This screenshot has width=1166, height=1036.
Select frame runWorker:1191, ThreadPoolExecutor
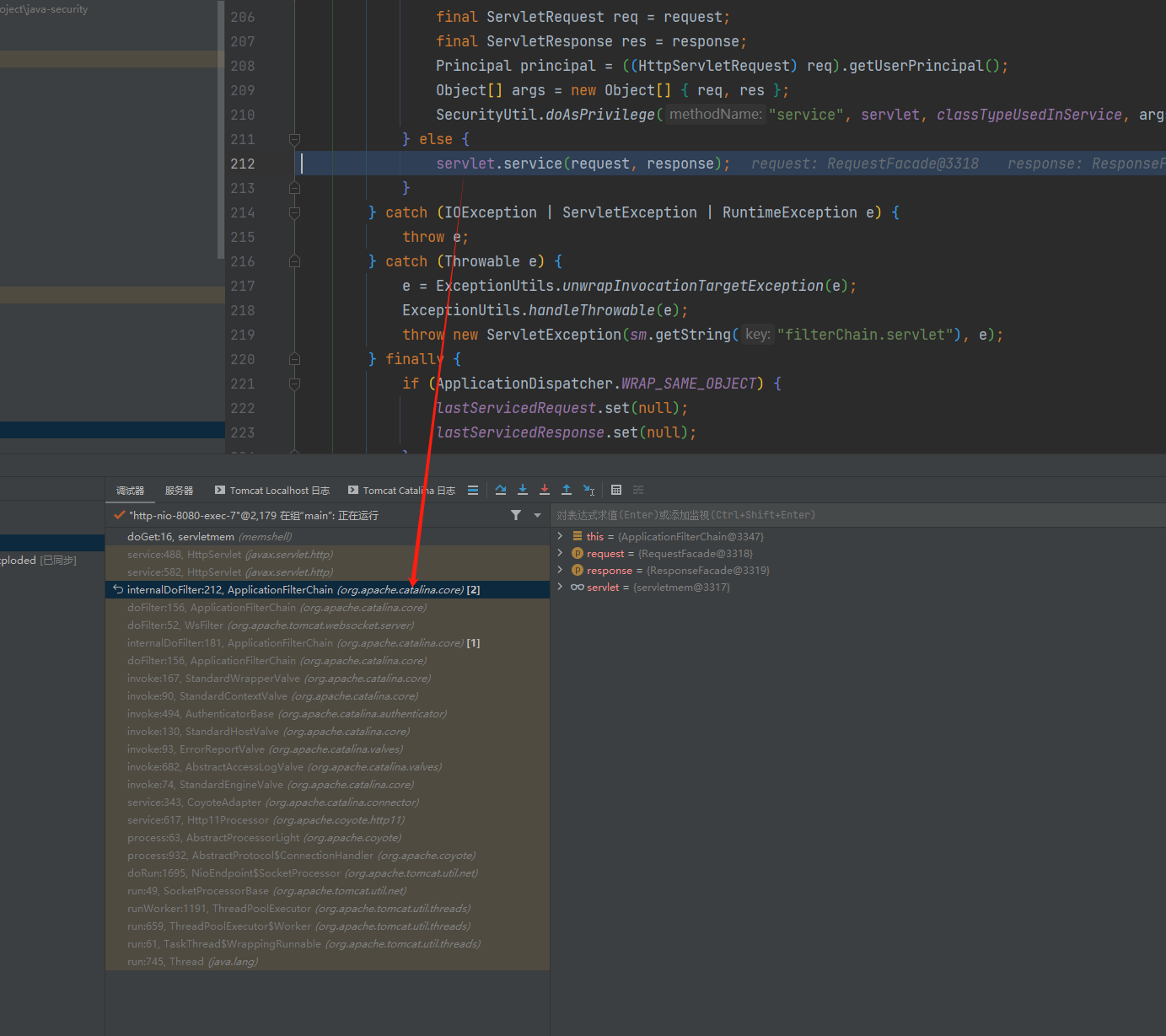[x=327, y=909]
